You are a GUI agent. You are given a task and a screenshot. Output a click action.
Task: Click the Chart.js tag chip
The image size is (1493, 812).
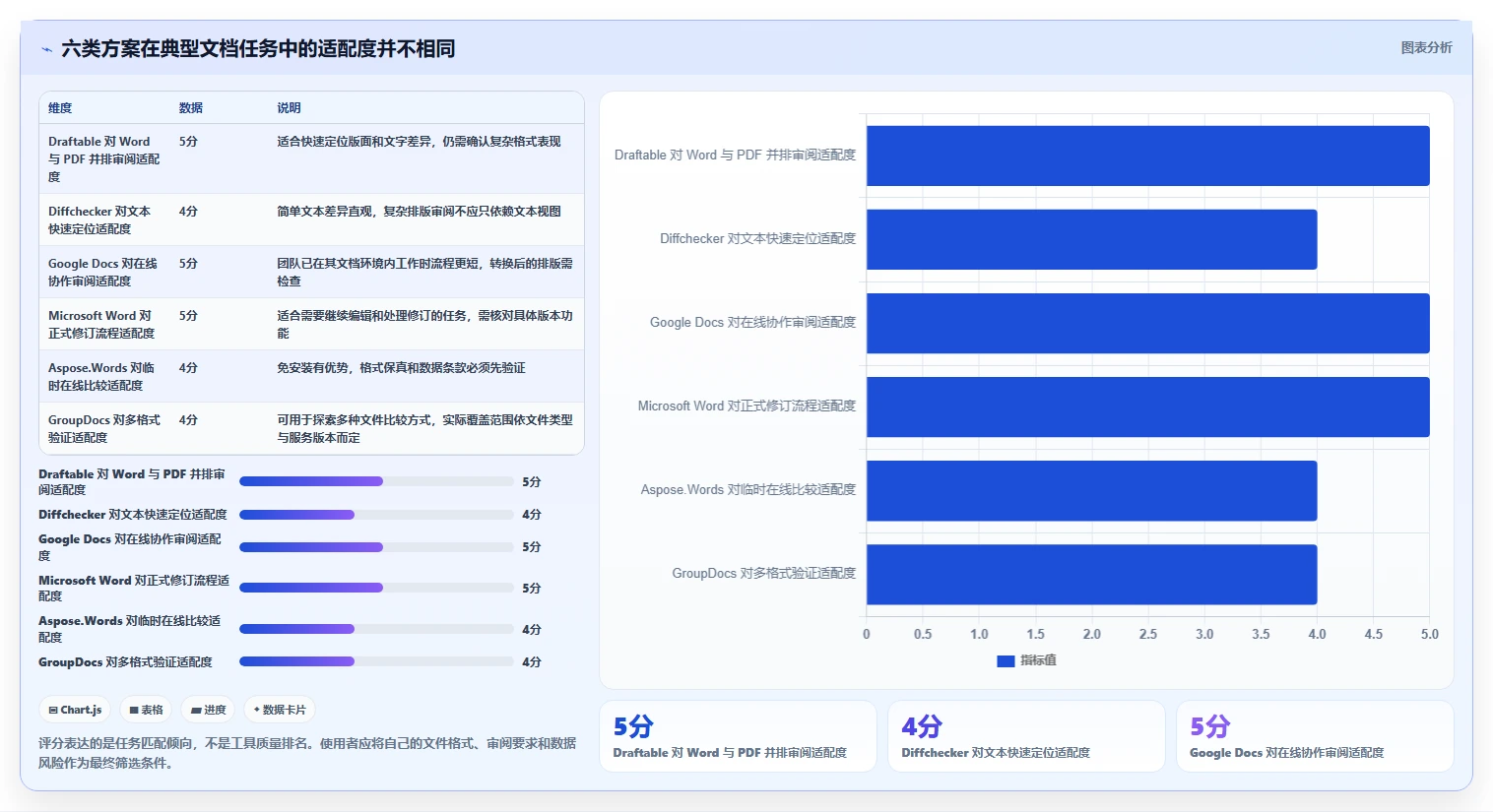click(75, 710)
